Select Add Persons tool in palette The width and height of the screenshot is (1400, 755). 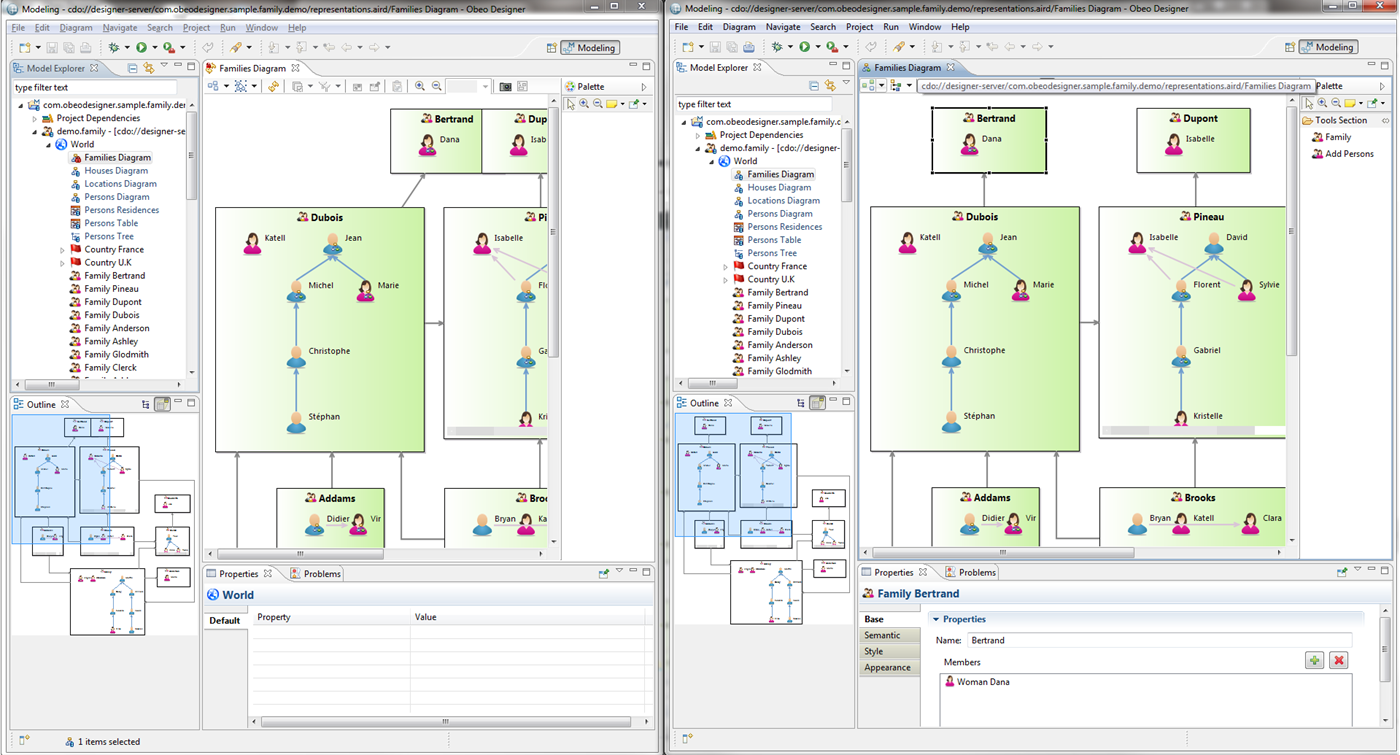[1349, 154]
